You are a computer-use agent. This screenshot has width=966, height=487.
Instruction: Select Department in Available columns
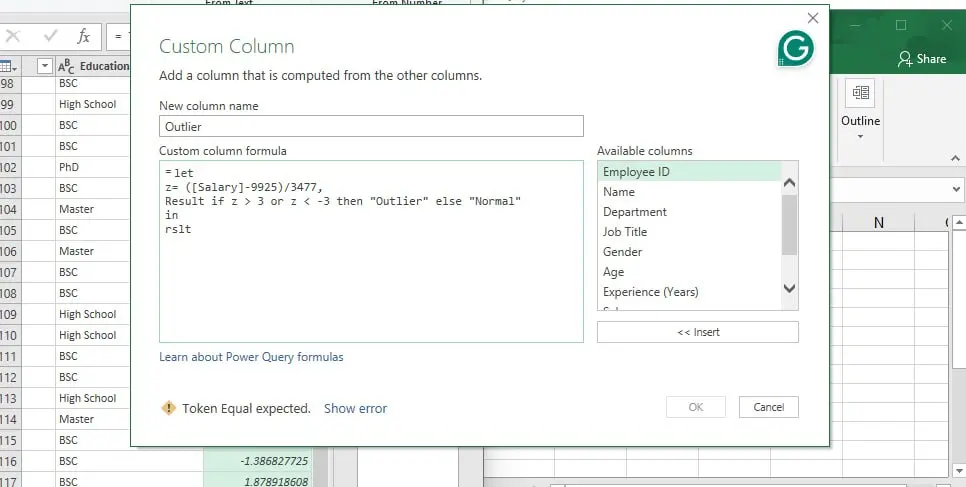(x=689, y=211)
